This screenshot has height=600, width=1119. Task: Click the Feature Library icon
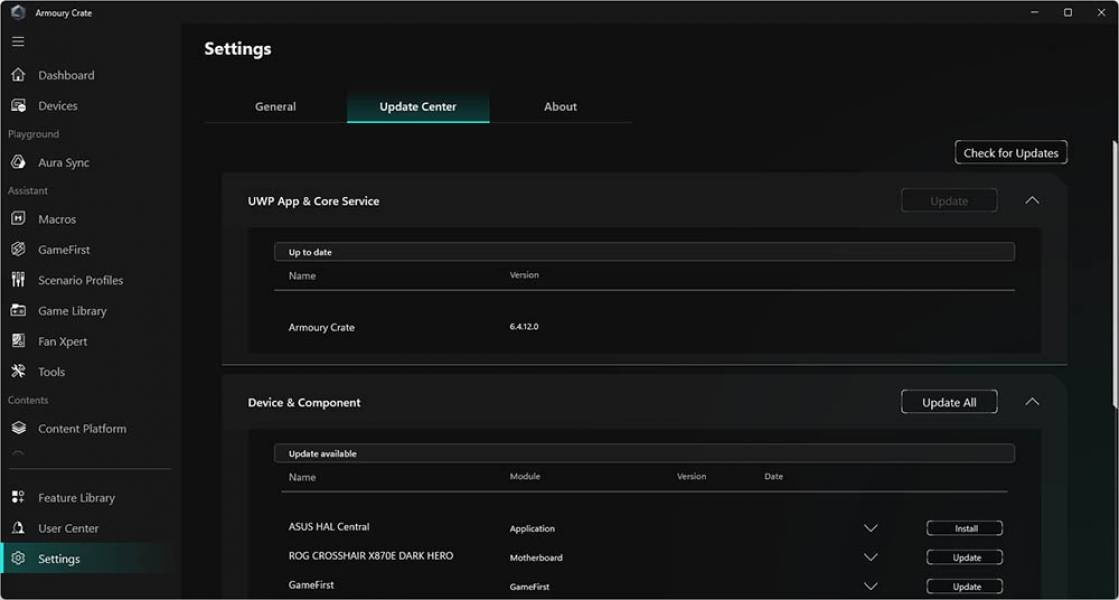[19, 497]
